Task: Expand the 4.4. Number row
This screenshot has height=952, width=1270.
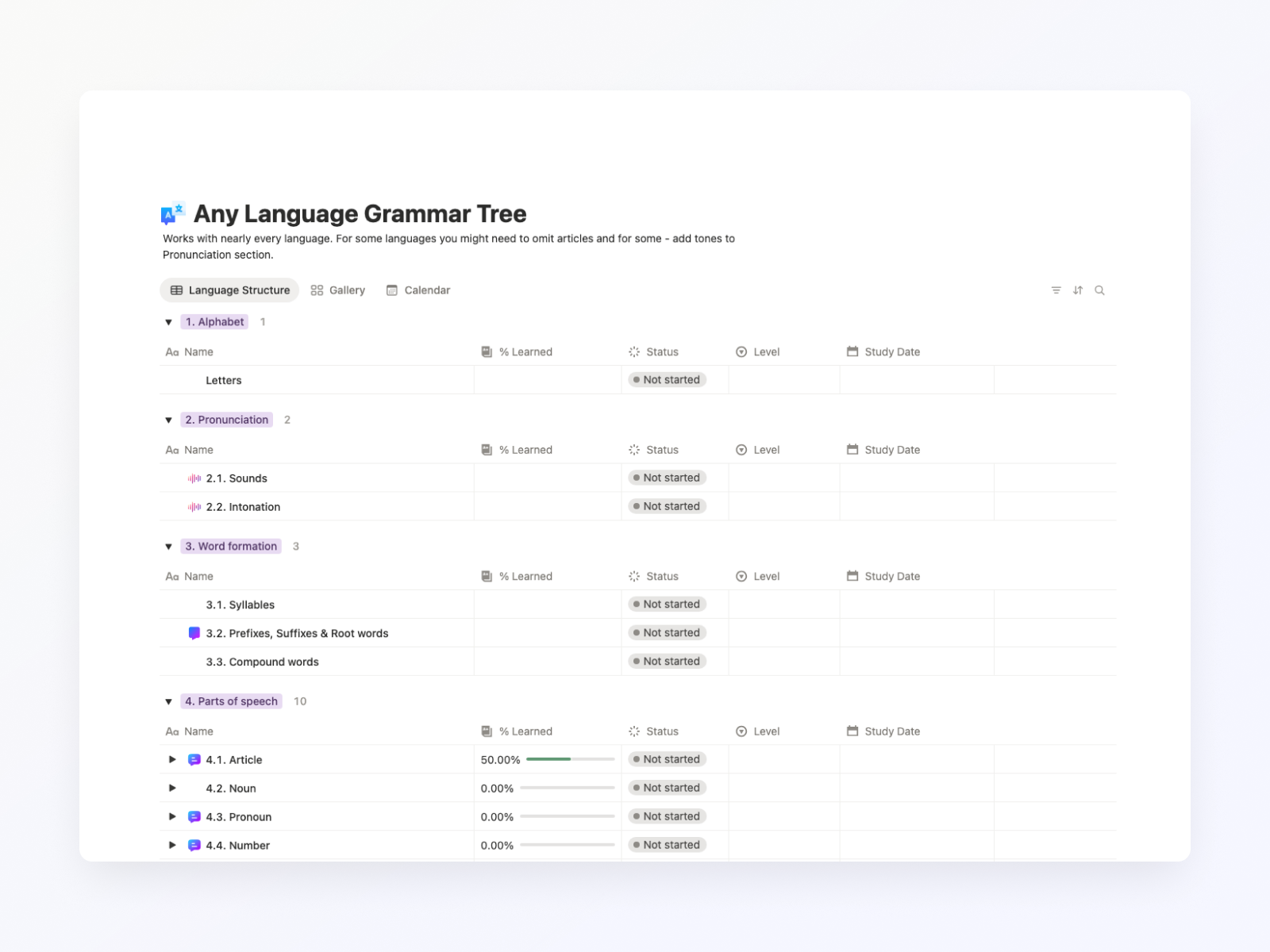Action: coord(172,846)
